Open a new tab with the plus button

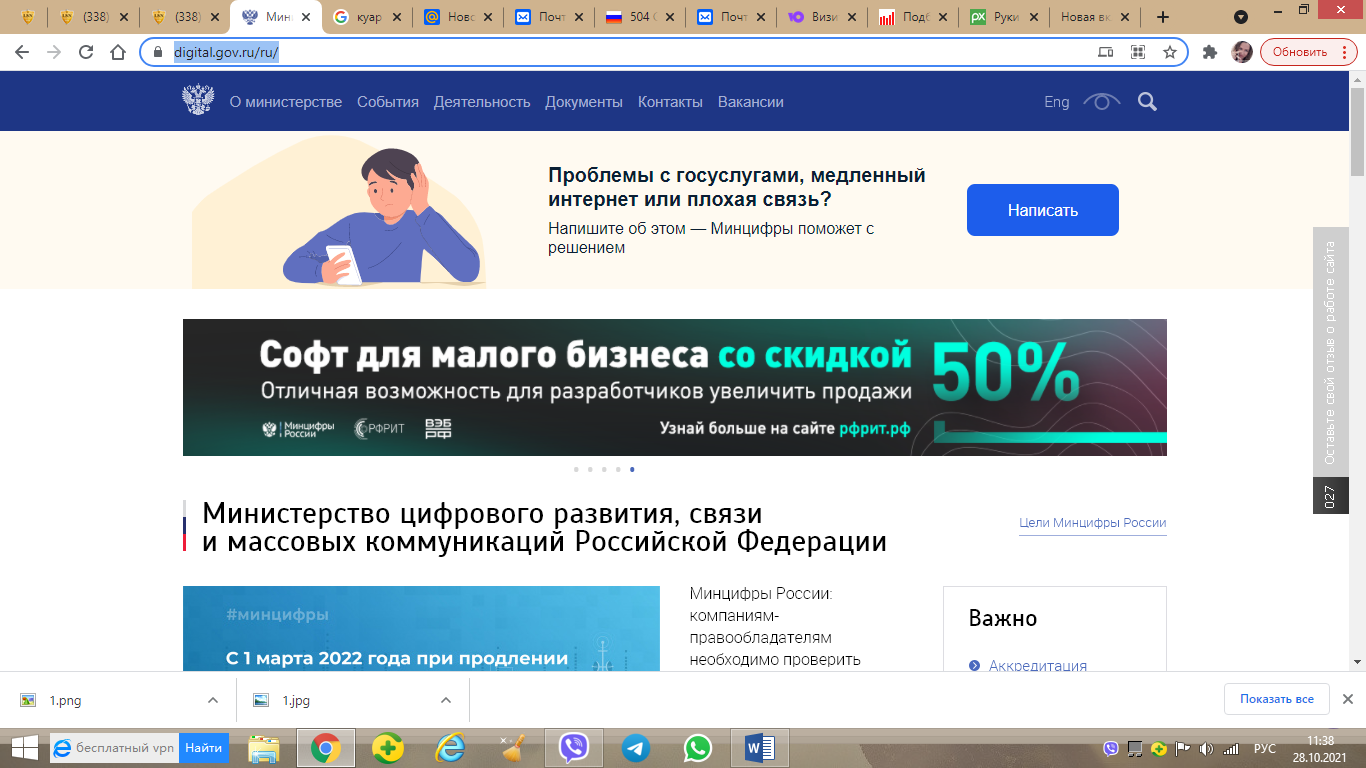[1162, 17]
